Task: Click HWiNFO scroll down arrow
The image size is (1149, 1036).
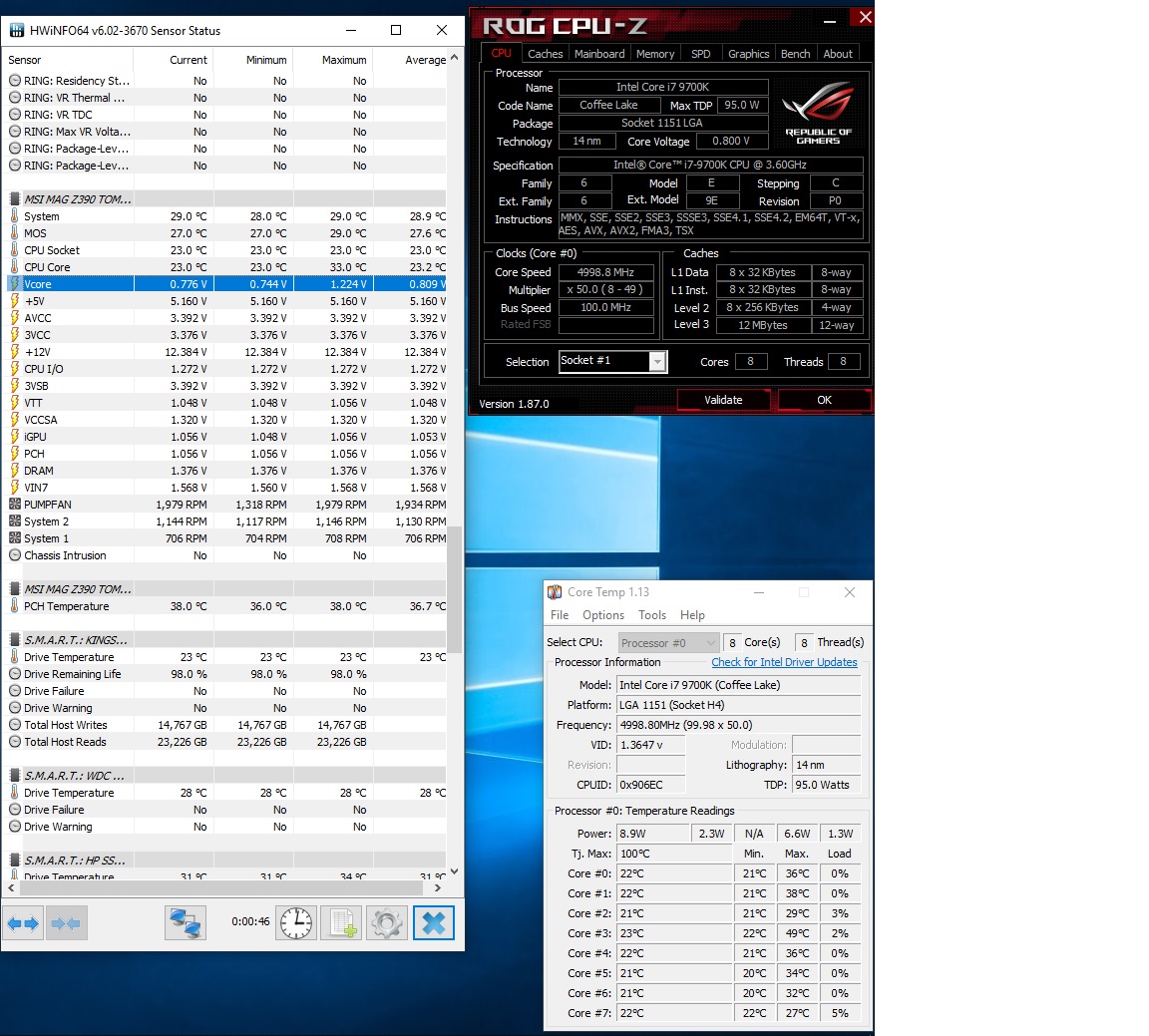Action: pyautogui.click(x=455, y=871)
